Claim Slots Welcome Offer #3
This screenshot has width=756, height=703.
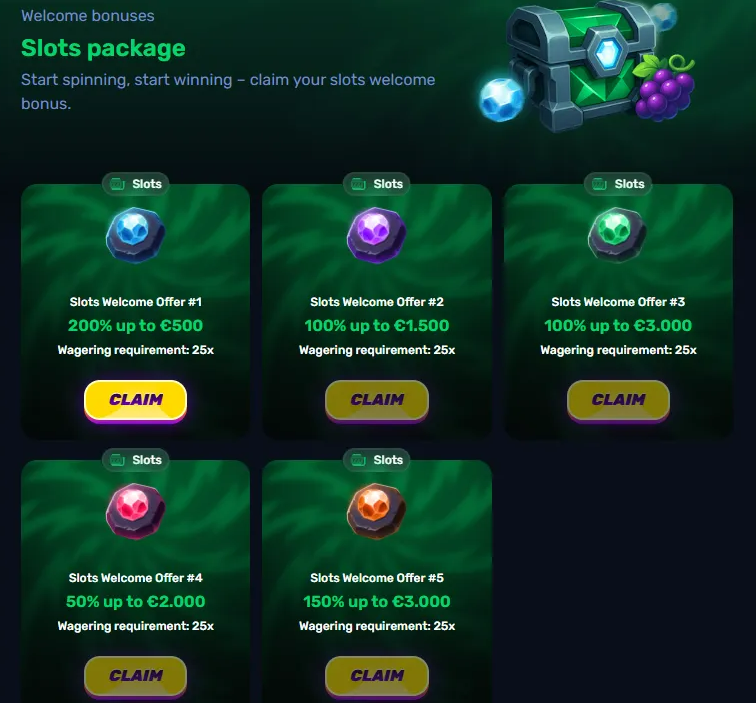click(618, 401)
